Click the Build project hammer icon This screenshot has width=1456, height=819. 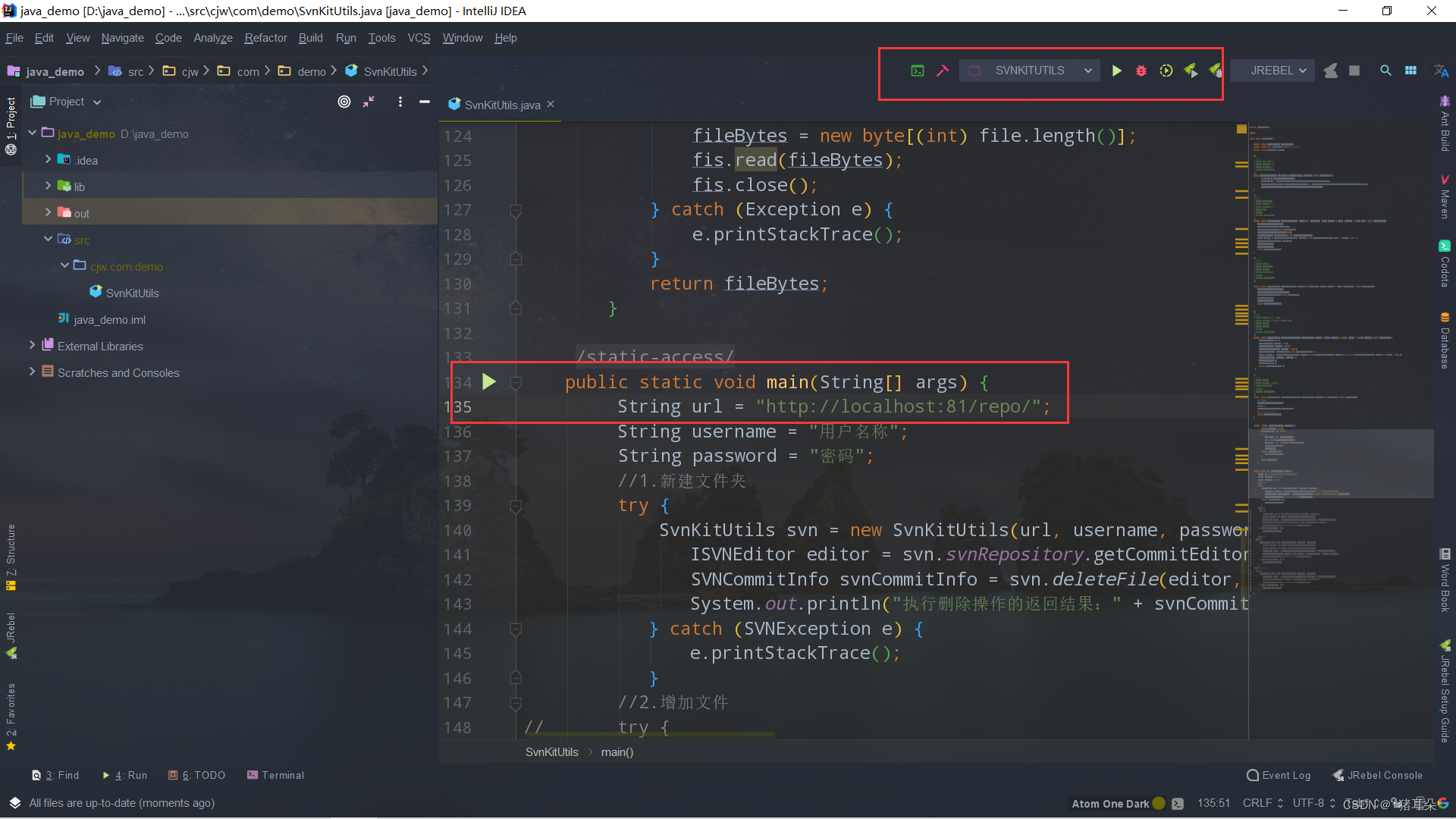943,71
